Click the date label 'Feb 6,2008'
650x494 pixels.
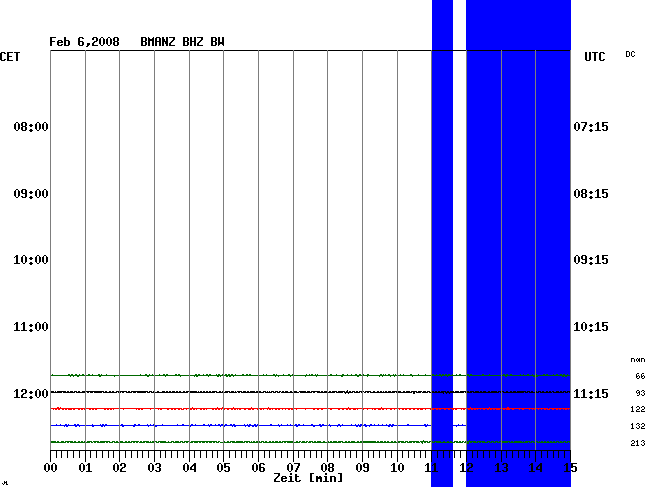pyautogui.click(x=84, y=42)
